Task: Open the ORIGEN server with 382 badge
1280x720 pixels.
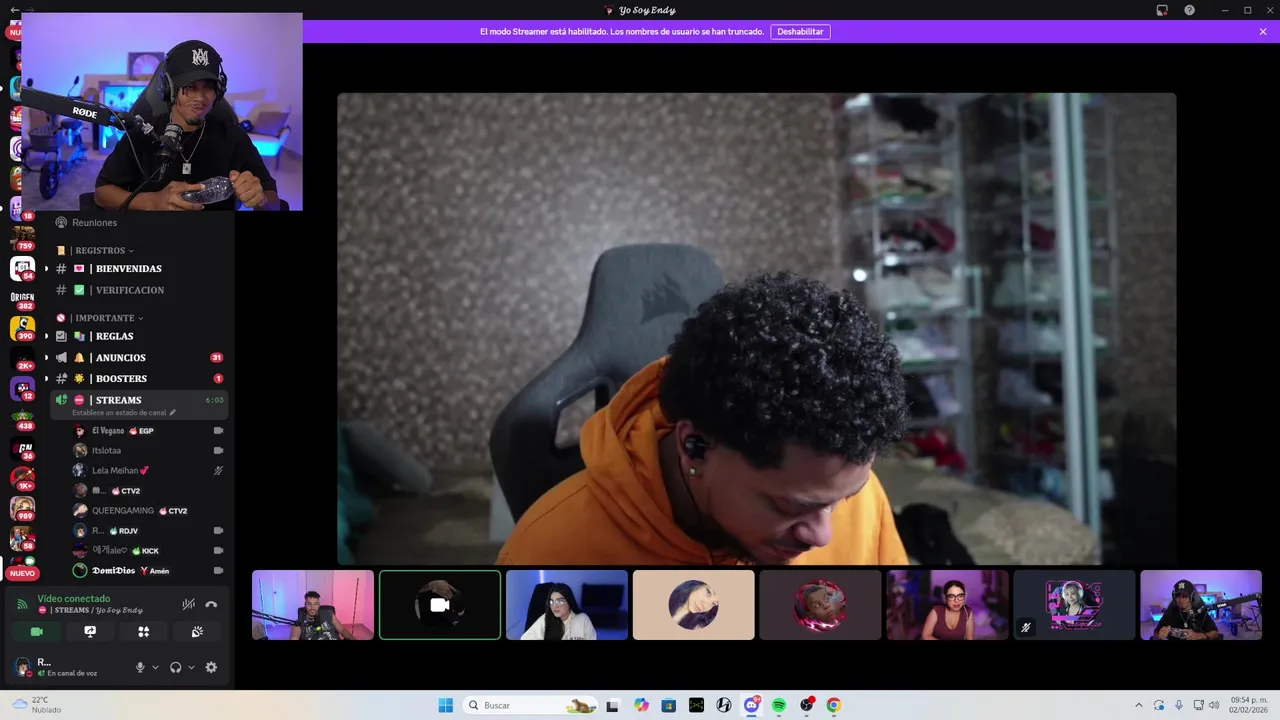Action: 22,298
